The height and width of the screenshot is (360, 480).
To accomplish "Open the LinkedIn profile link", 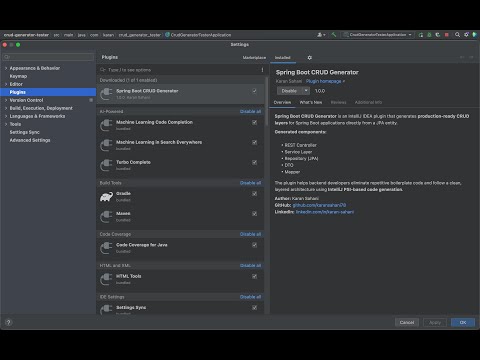I will coord(325,212).
